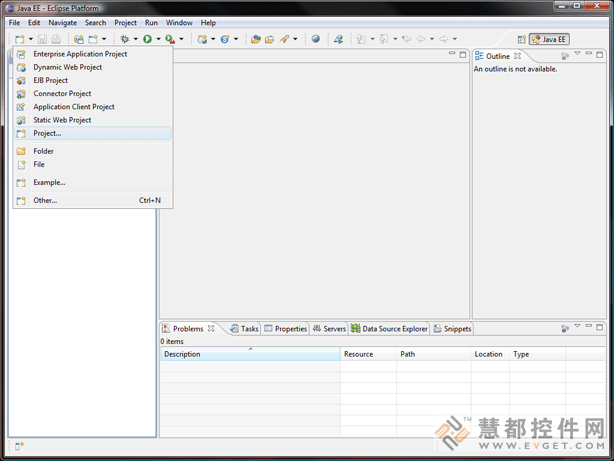Click the Open Type toolbar icon
Screen dimensions: 614x461
pyautogui.click(x=256, y=39)
